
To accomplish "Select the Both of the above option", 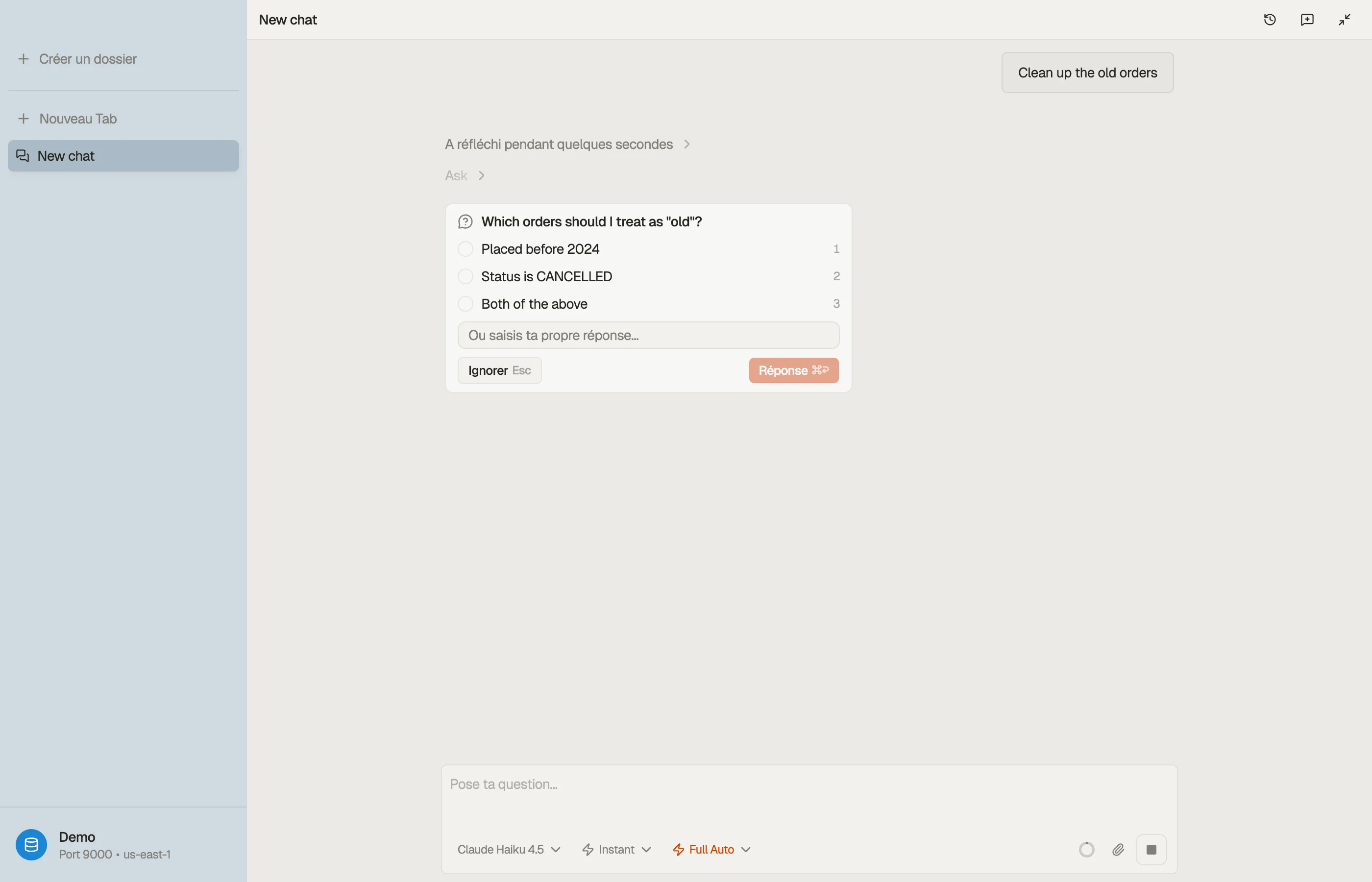I will 649,304.
